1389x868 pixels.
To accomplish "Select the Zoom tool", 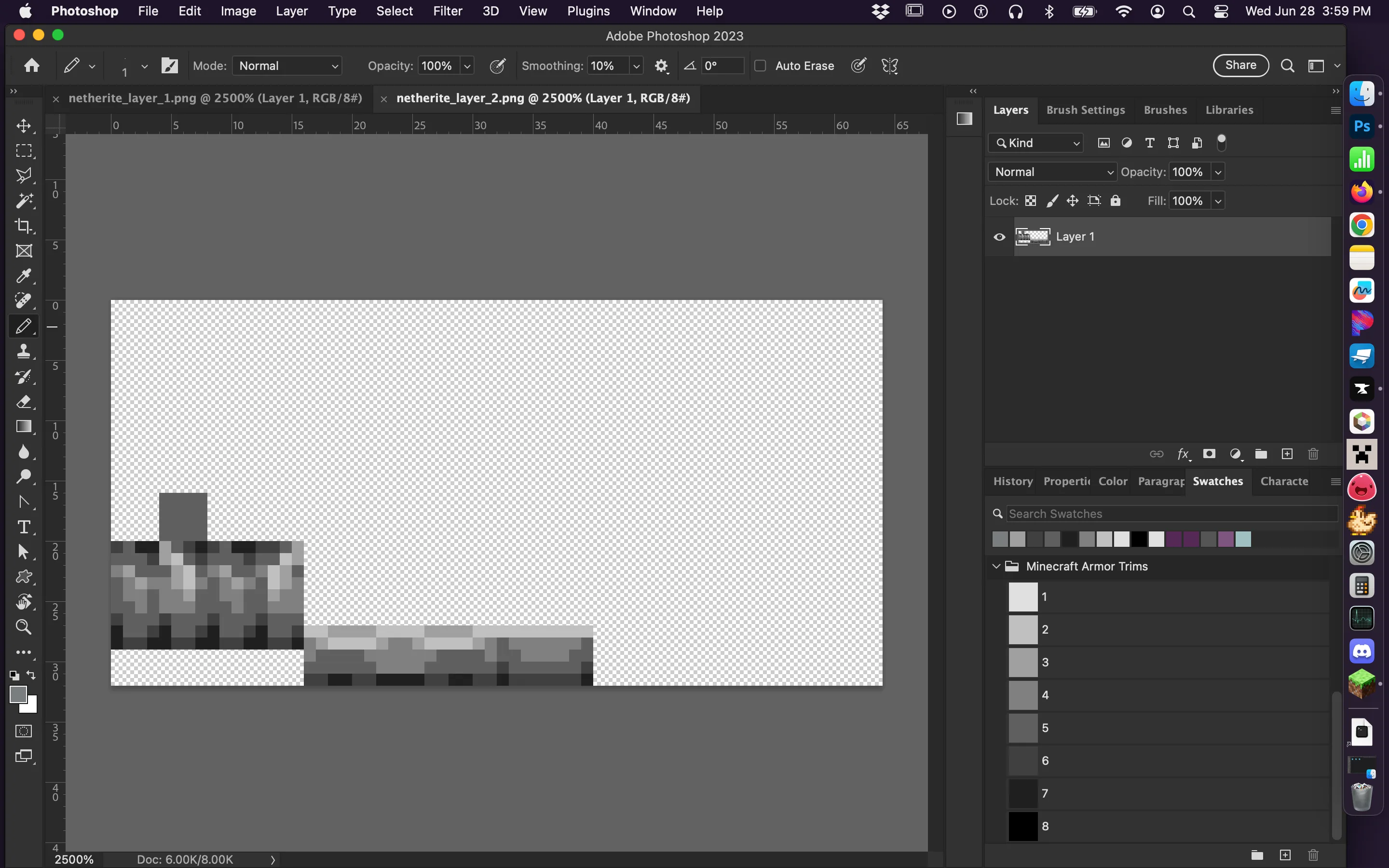I will pyautogui.click(x=24, y=627).
